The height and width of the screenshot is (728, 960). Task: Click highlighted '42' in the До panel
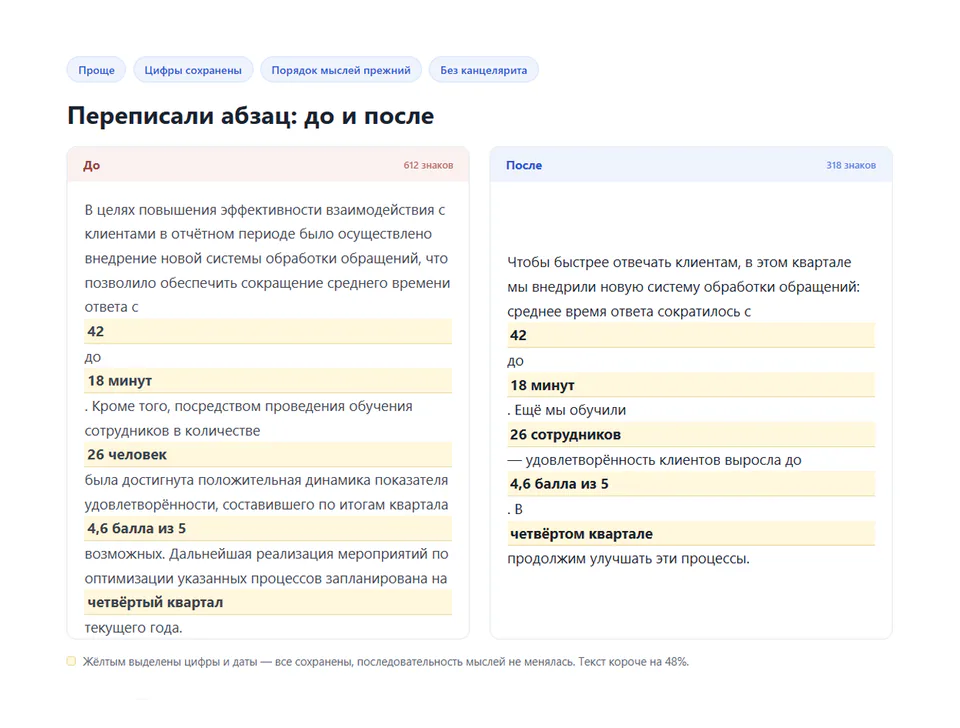(268, 331)
